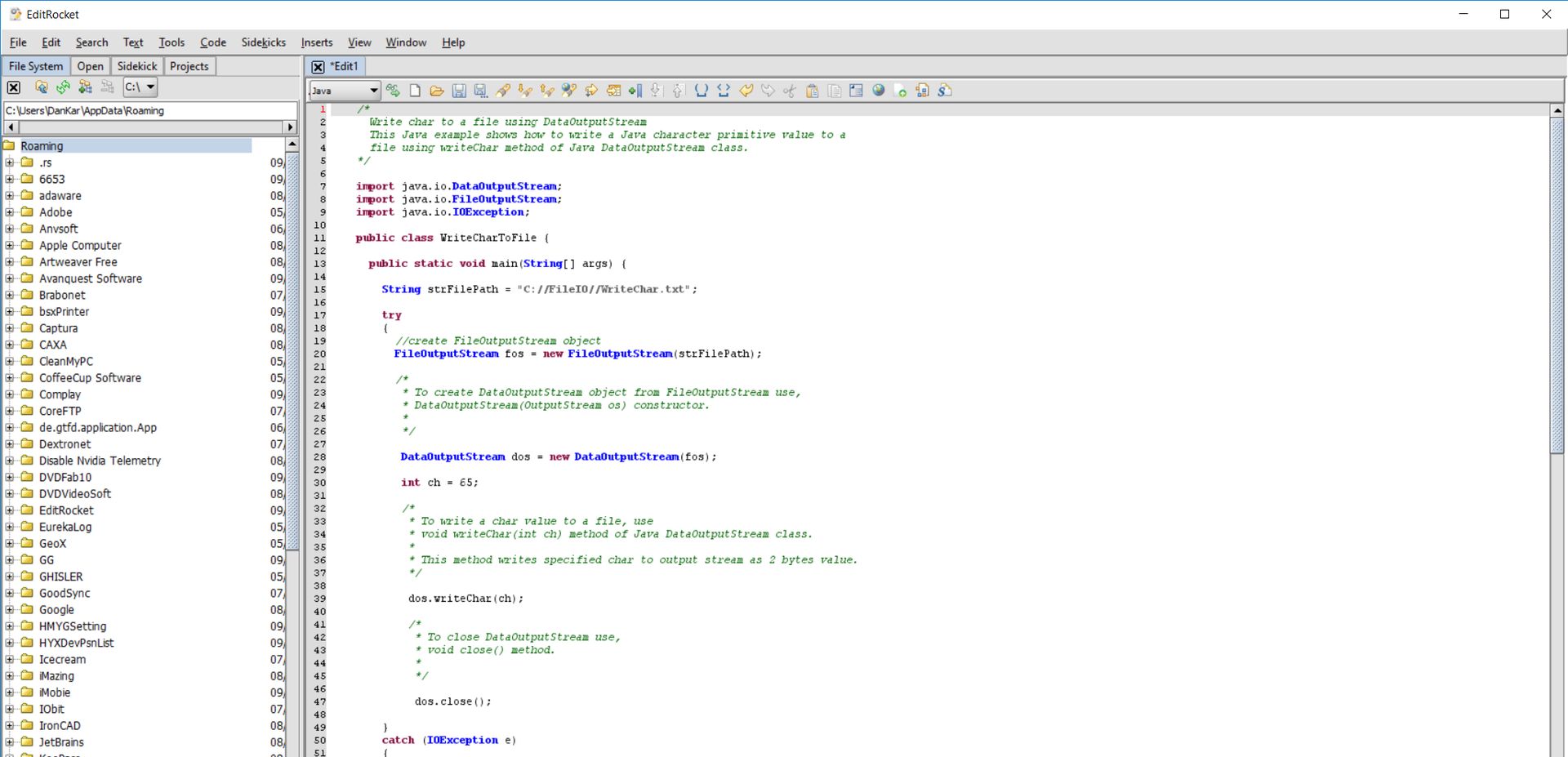Viewport: 1568px width, 757px height.
Task: Click the file tree scrollbar up arrow
Action: 292,145
